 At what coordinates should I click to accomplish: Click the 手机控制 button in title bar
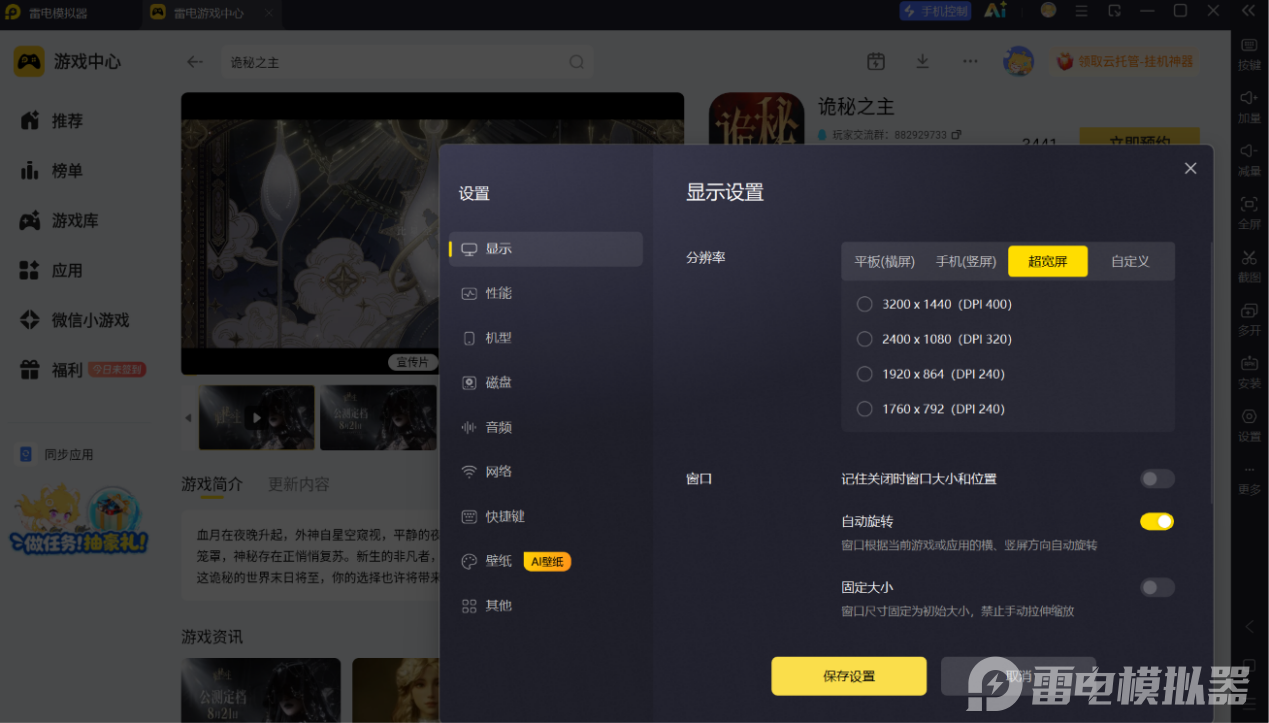coord(935,11)
